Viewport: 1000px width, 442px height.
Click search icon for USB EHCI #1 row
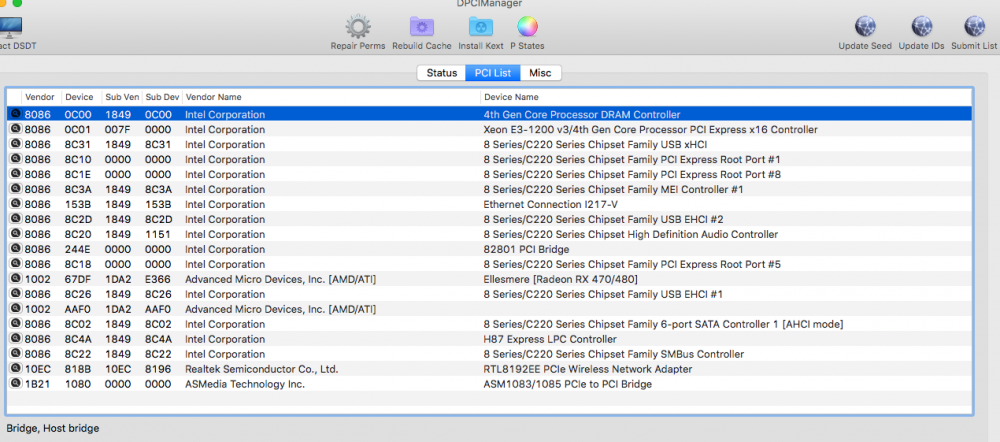tap(15, 294)
